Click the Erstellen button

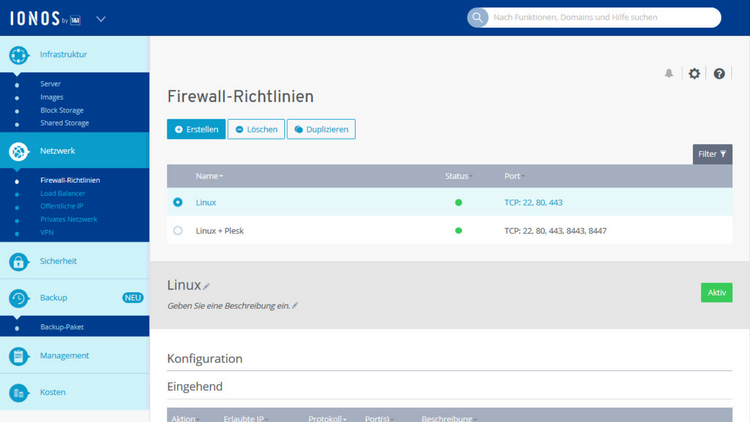click(196, 129)
